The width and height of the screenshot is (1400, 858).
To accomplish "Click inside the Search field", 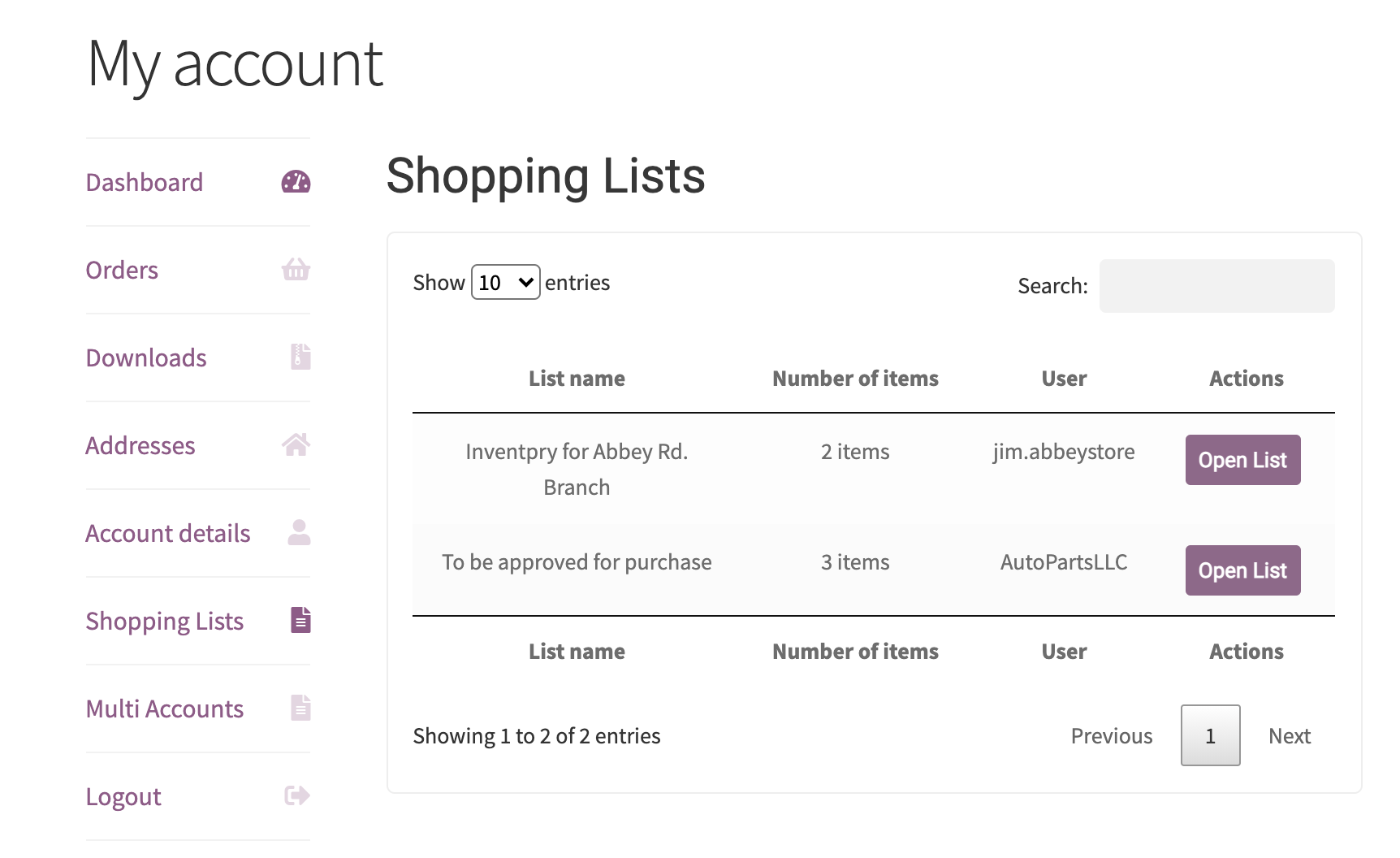I will tap(1216, 285).
